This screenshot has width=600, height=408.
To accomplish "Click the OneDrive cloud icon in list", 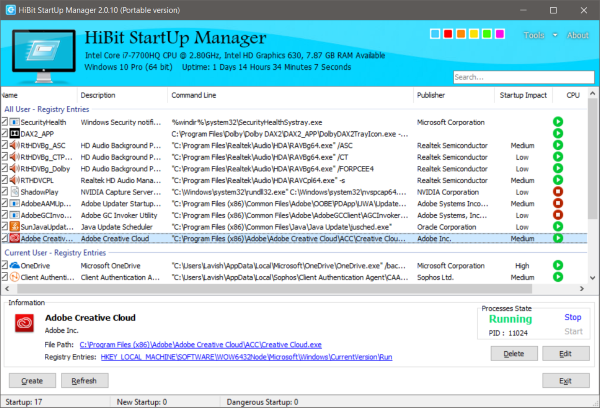I will [x=14, y=266].
